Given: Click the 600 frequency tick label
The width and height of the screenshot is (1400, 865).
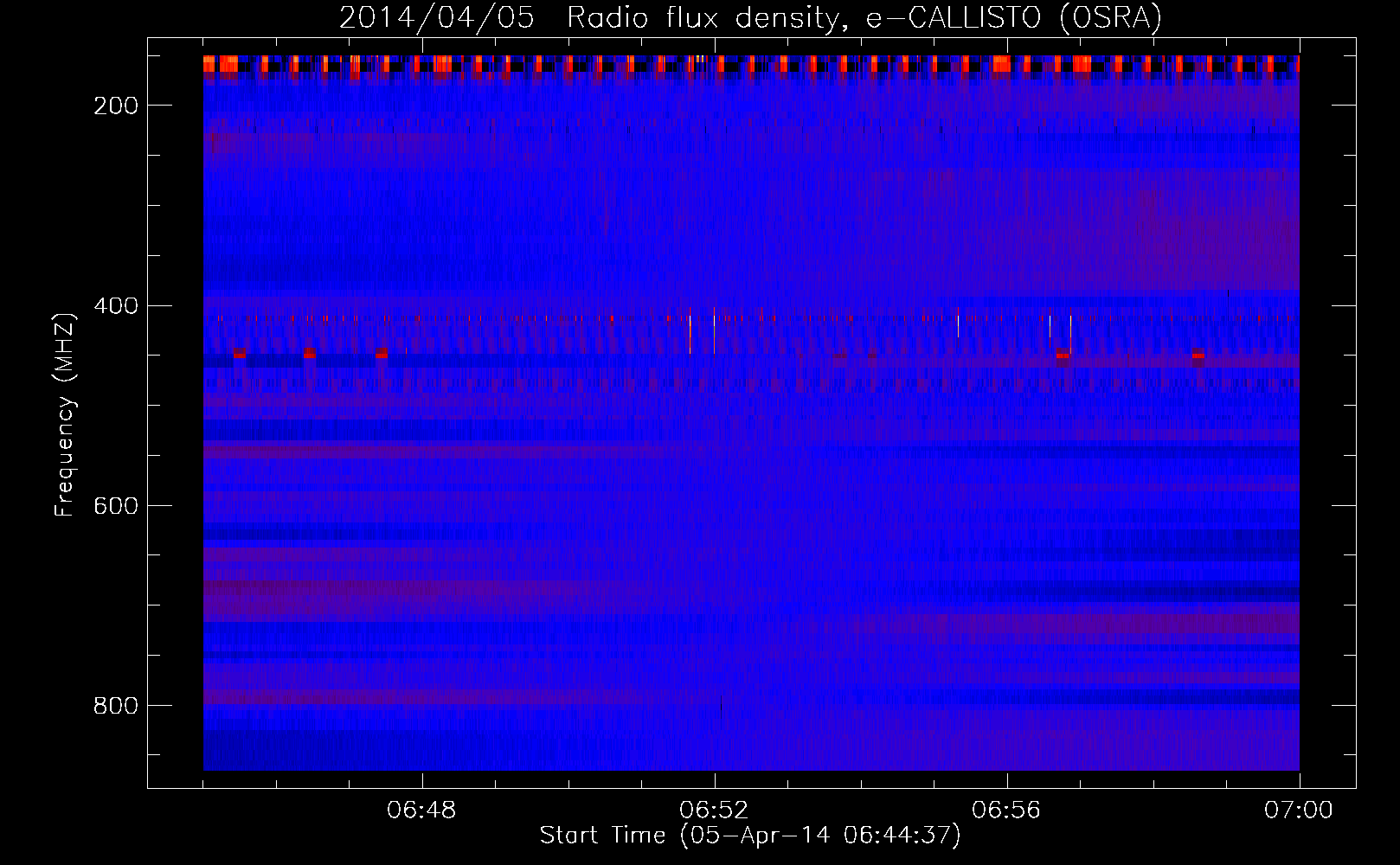Looking at the screenshot, I should pyautogui.click(x=116, y=506).
